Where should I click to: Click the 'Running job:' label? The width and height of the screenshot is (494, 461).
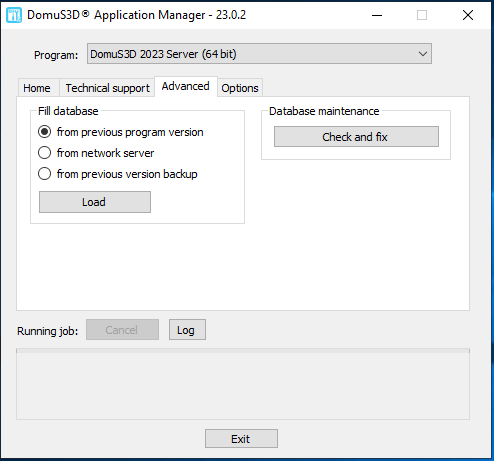click(x=47, y=331)
